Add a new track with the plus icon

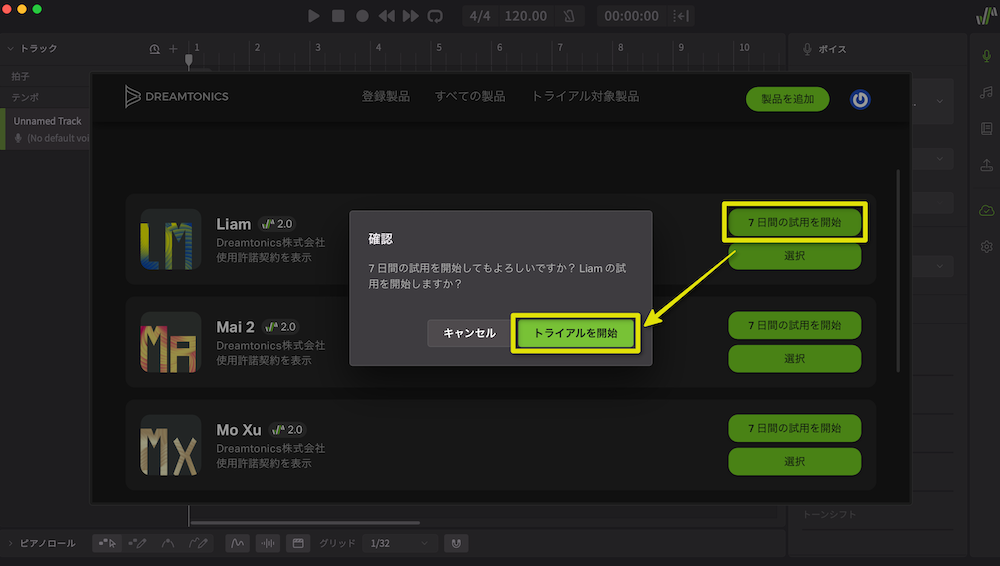(173, 48)
